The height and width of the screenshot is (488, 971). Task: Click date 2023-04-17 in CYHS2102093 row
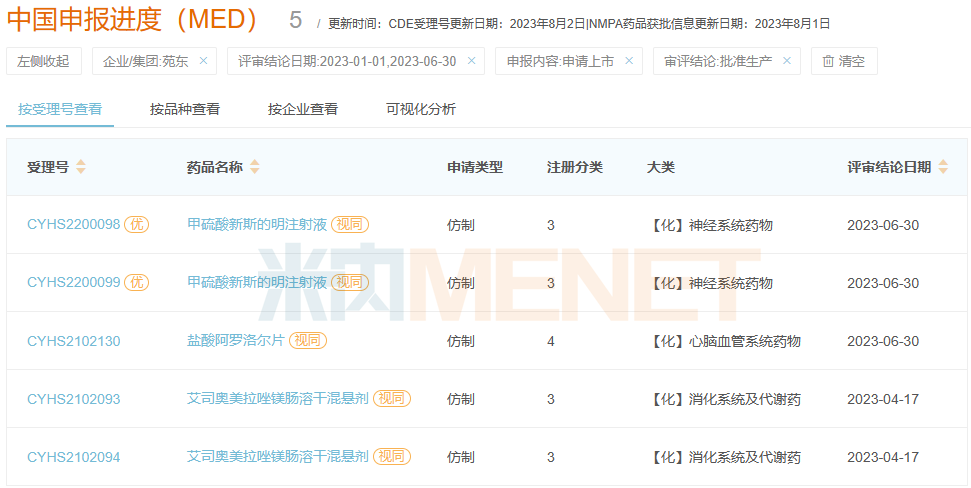tap(883, 399)
